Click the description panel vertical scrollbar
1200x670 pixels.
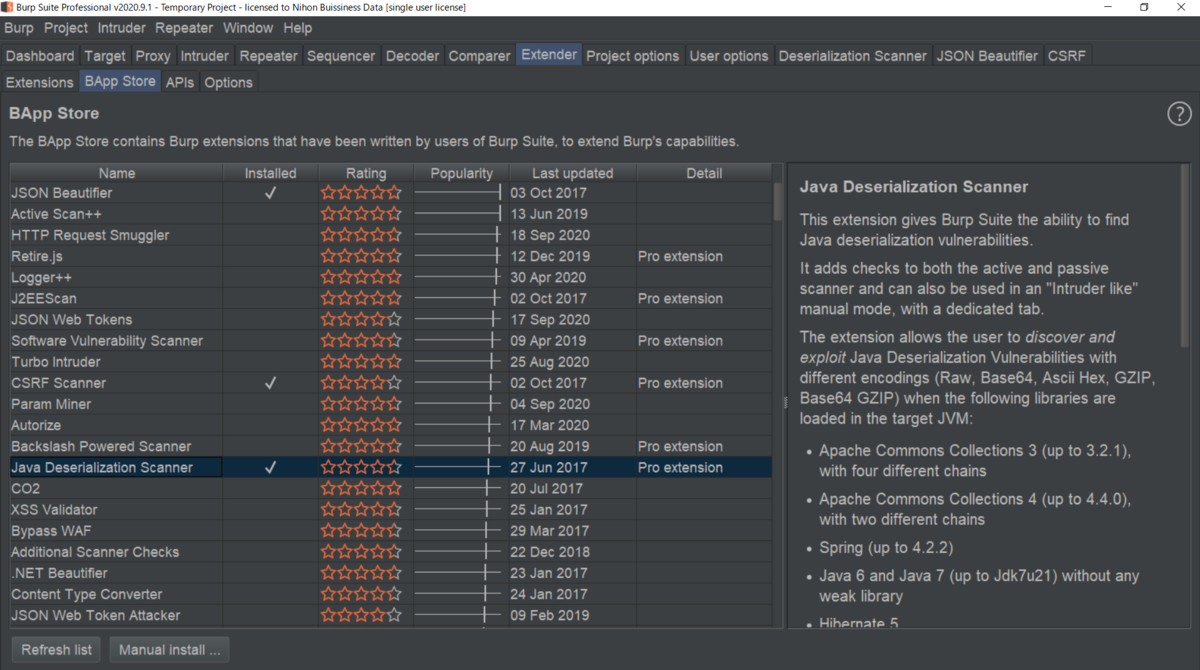[x=1186, y=256]
